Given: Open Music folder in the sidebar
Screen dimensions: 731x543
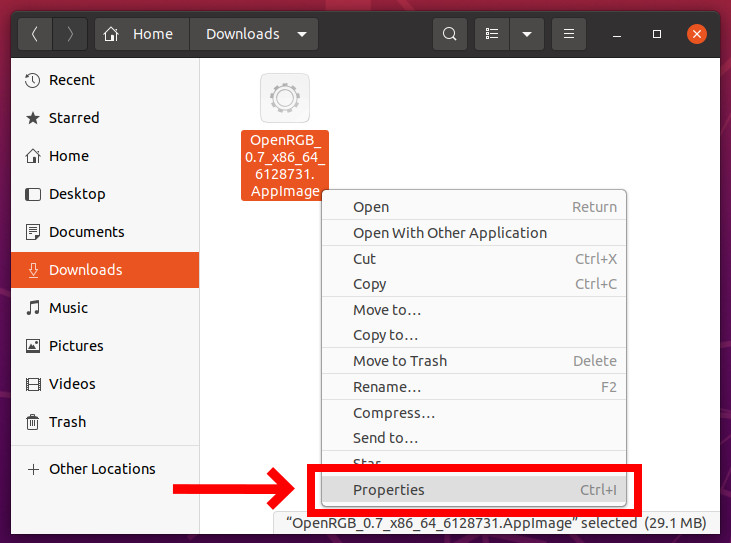Looking at the screenshot, I should click(x=105, y=308).
